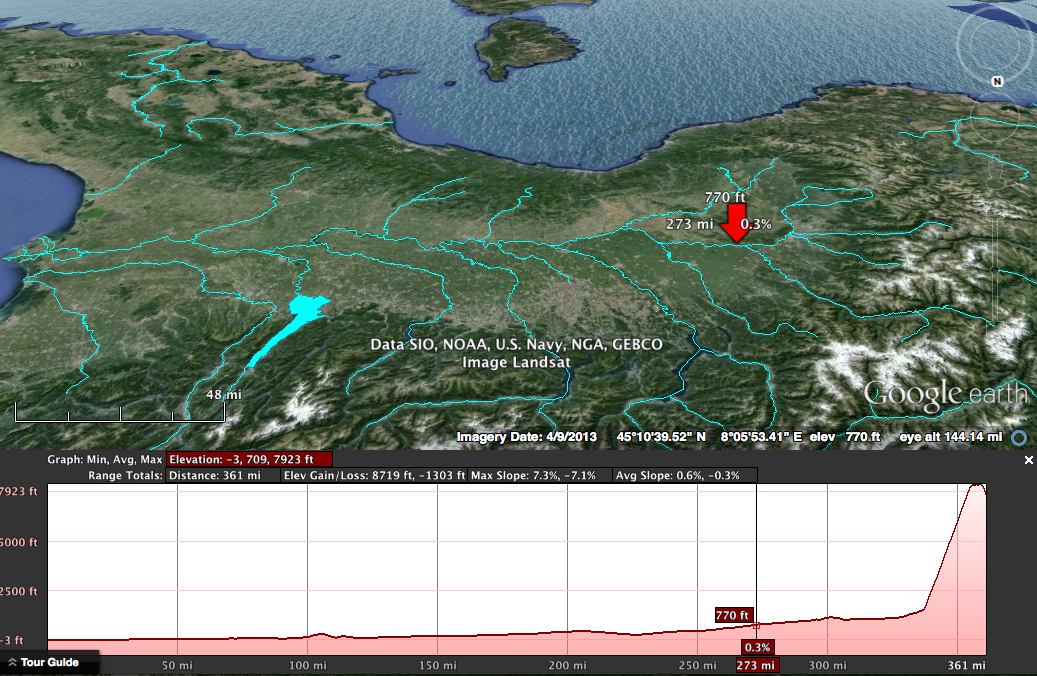Viewport: 1037px width, 676px height.
Task: Close the elevation profile panel
Action: click(1028, 460)
